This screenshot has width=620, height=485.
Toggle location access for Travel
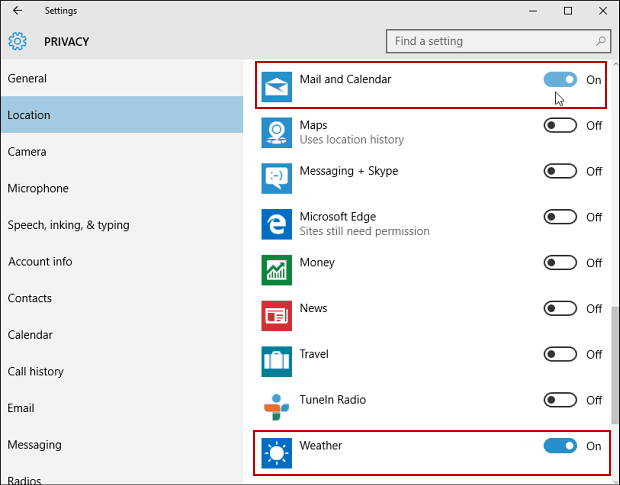(x=560, y=354)
